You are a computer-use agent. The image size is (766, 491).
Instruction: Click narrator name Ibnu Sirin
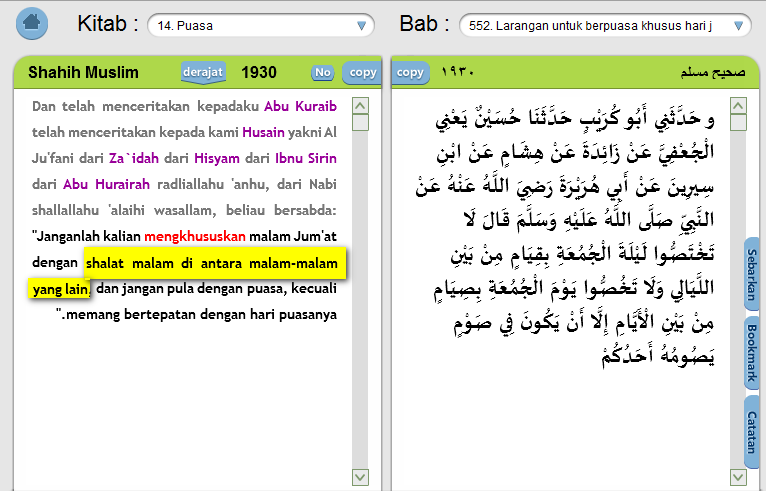[x=306, y=158]
